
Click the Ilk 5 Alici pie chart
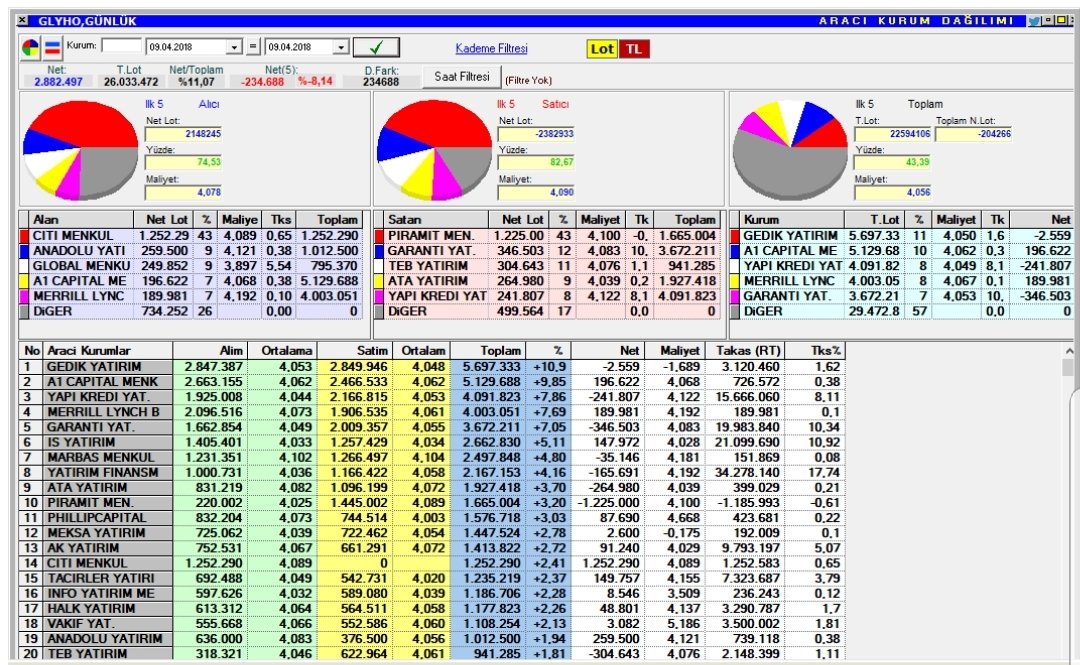(81, 150)
